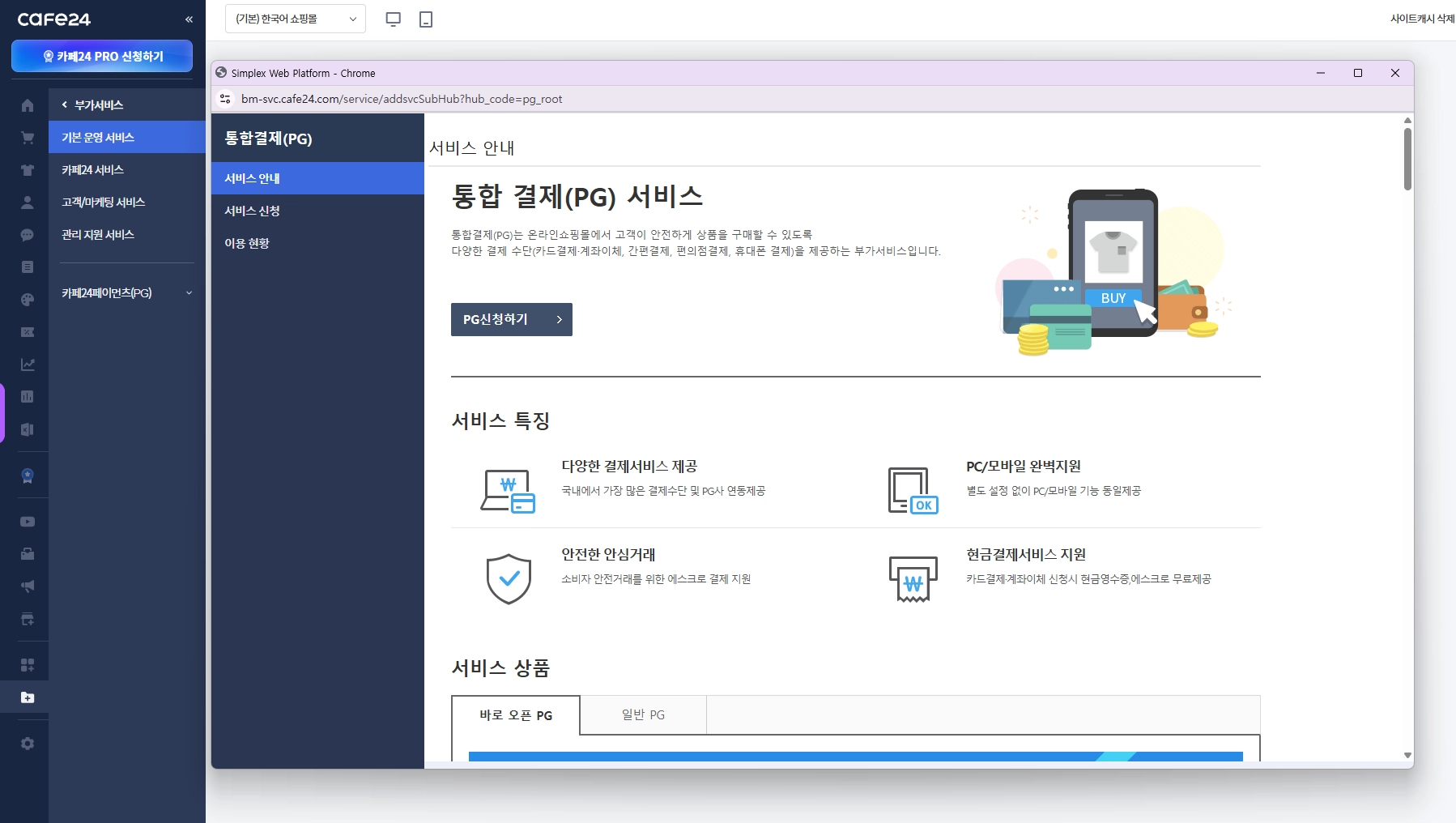Click the 안전한 안심거래 shield icon

pos(509,579)
